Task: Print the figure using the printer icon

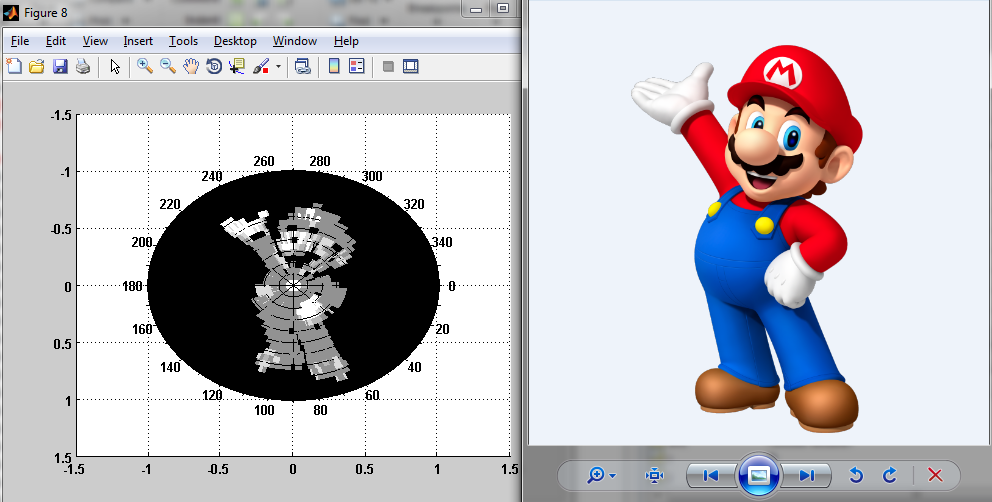Action: [83, 66]
